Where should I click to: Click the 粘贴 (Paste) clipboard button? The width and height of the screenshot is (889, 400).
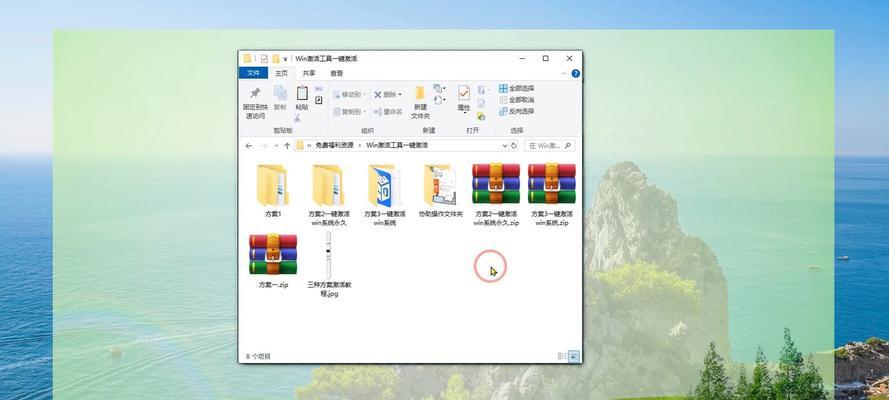coord(302,98)
